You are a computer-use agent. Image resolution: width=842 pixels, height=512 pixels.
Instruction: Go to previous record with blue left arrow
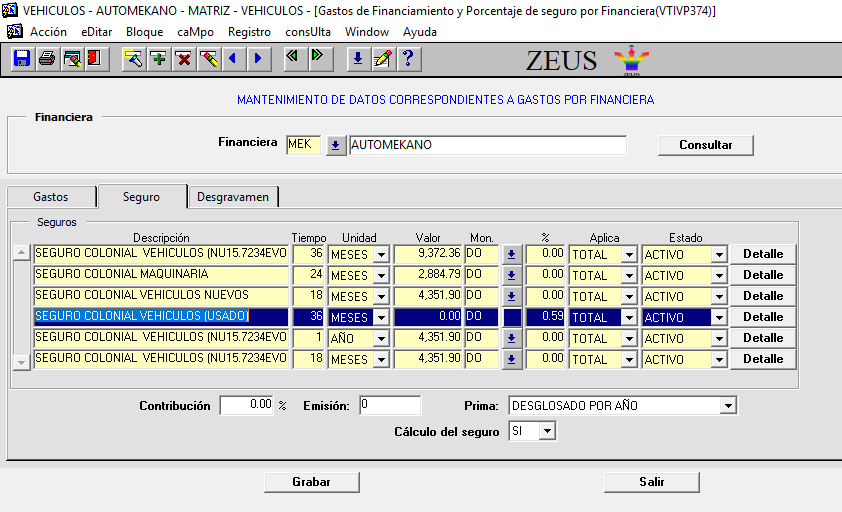(x=233, y=59)
